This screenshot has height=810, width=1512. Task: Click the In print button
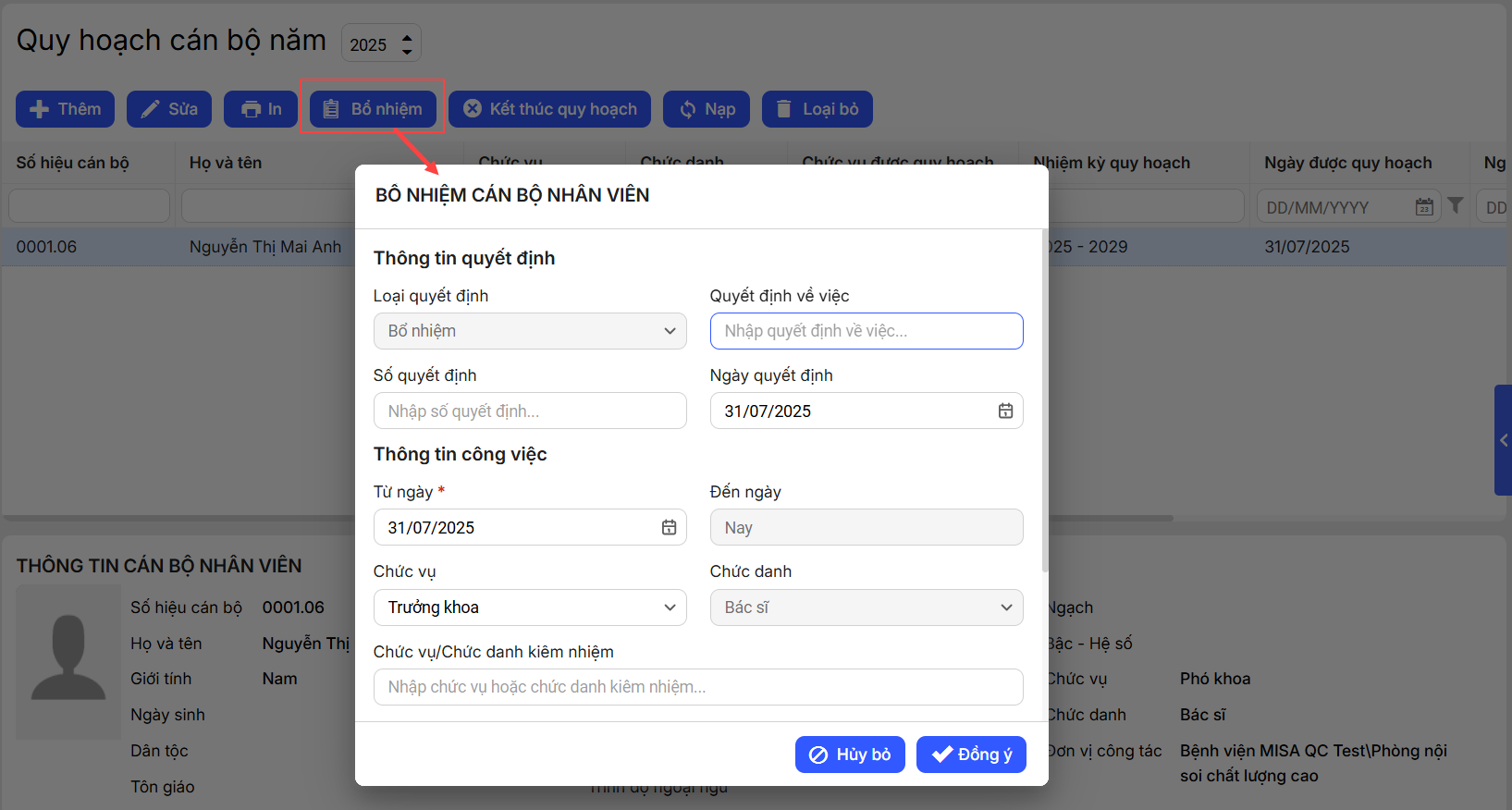click(261, 109)
